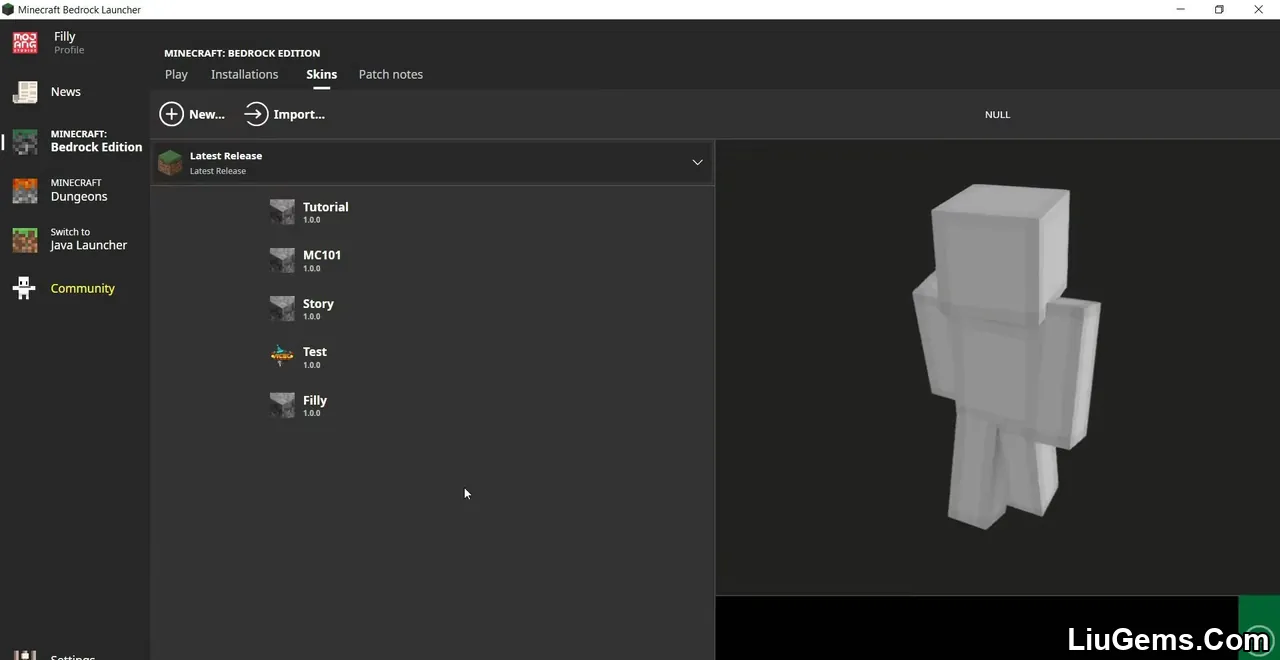
Task: Switch to the Installations tab
Action: tap(245, 74)
